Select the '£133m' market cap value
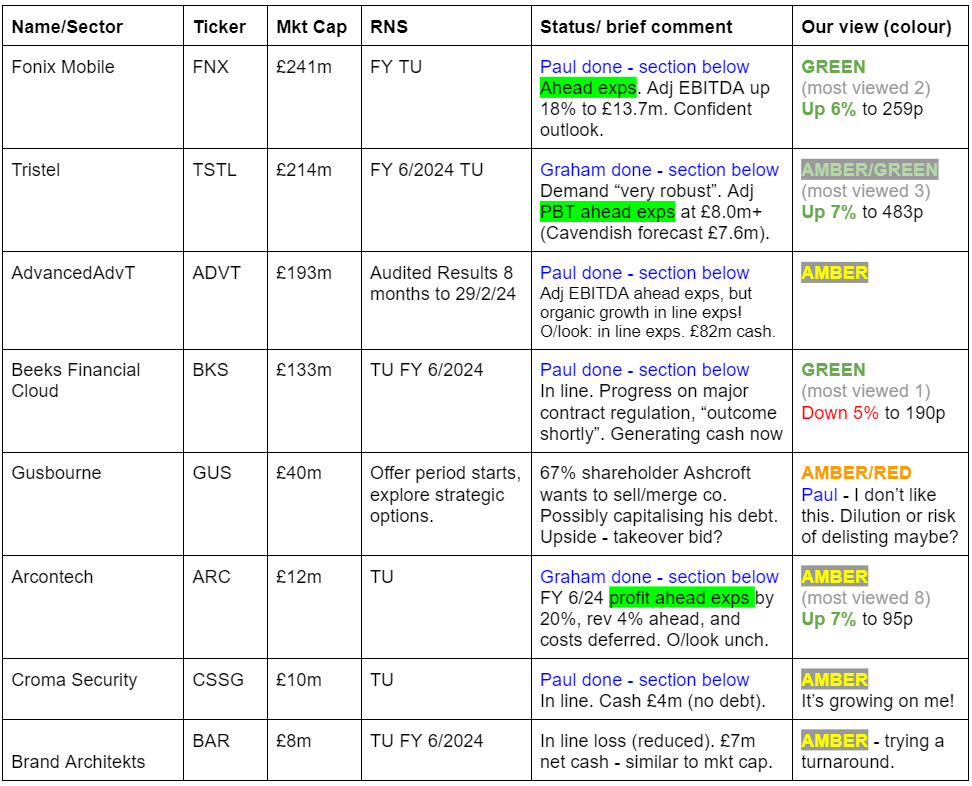The height and width of the screenshot is (786, 972). 304,370
